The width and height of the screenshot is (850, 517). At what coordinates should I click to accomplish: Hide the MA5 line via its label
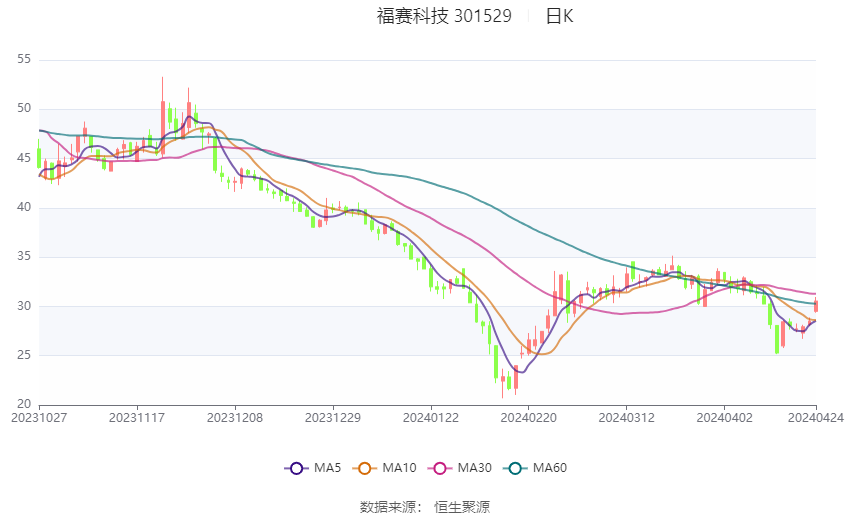pyautogui.click(x=327, y=468)
